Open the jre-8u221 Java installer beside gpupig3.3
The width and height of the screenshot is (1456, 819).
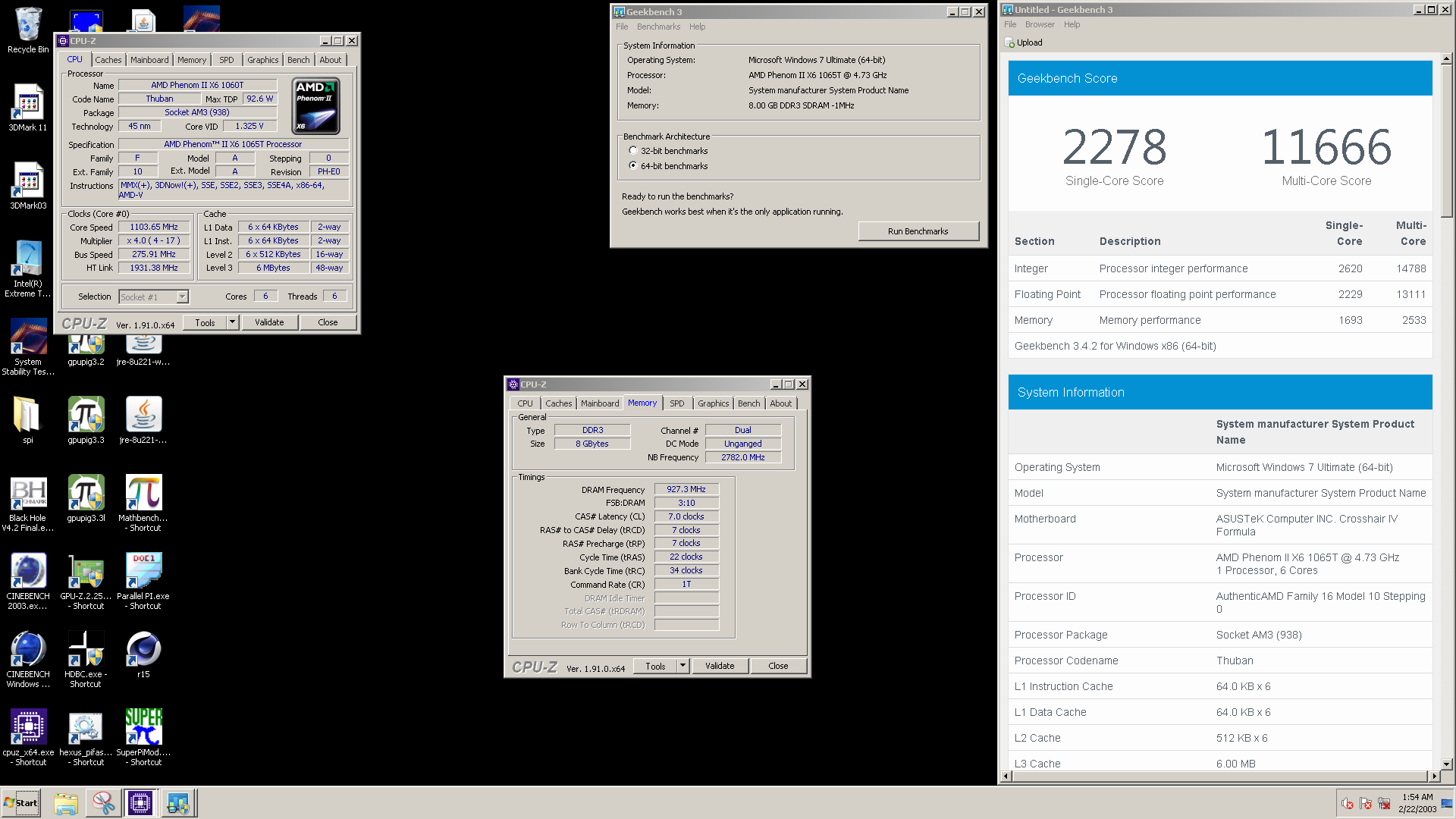(143, 420)
